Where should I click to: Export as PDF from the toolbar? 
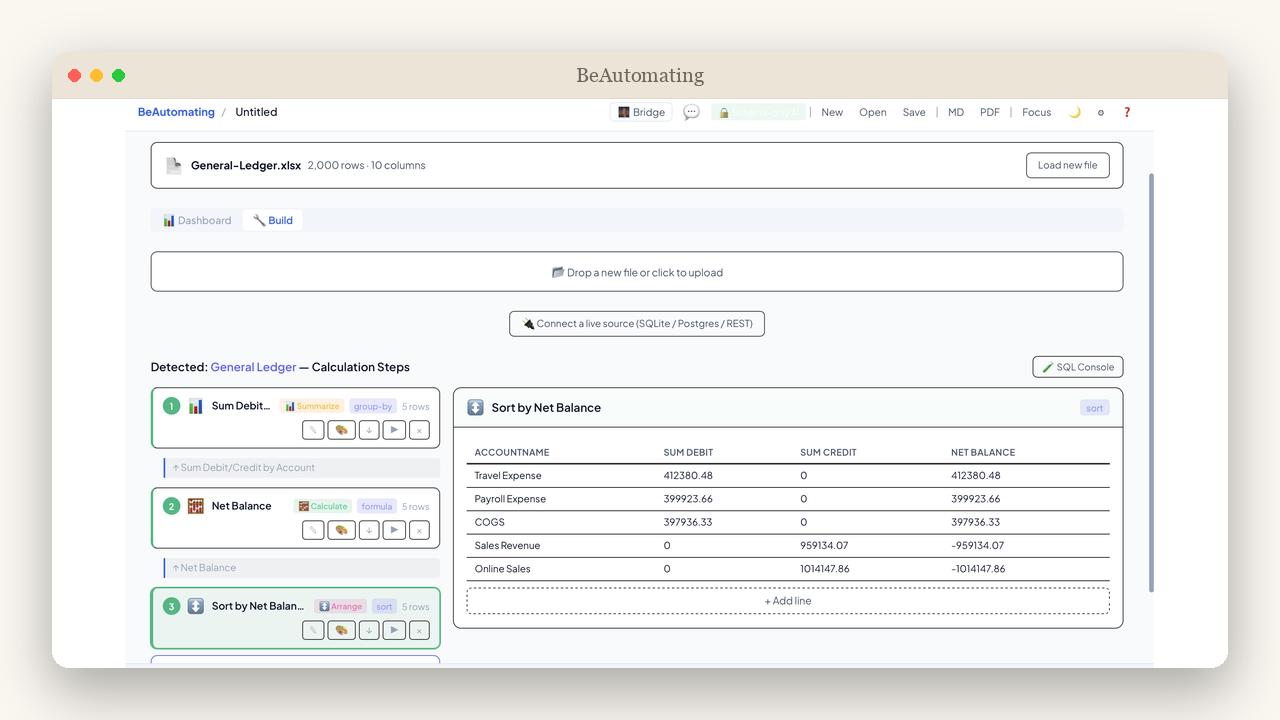989,112
